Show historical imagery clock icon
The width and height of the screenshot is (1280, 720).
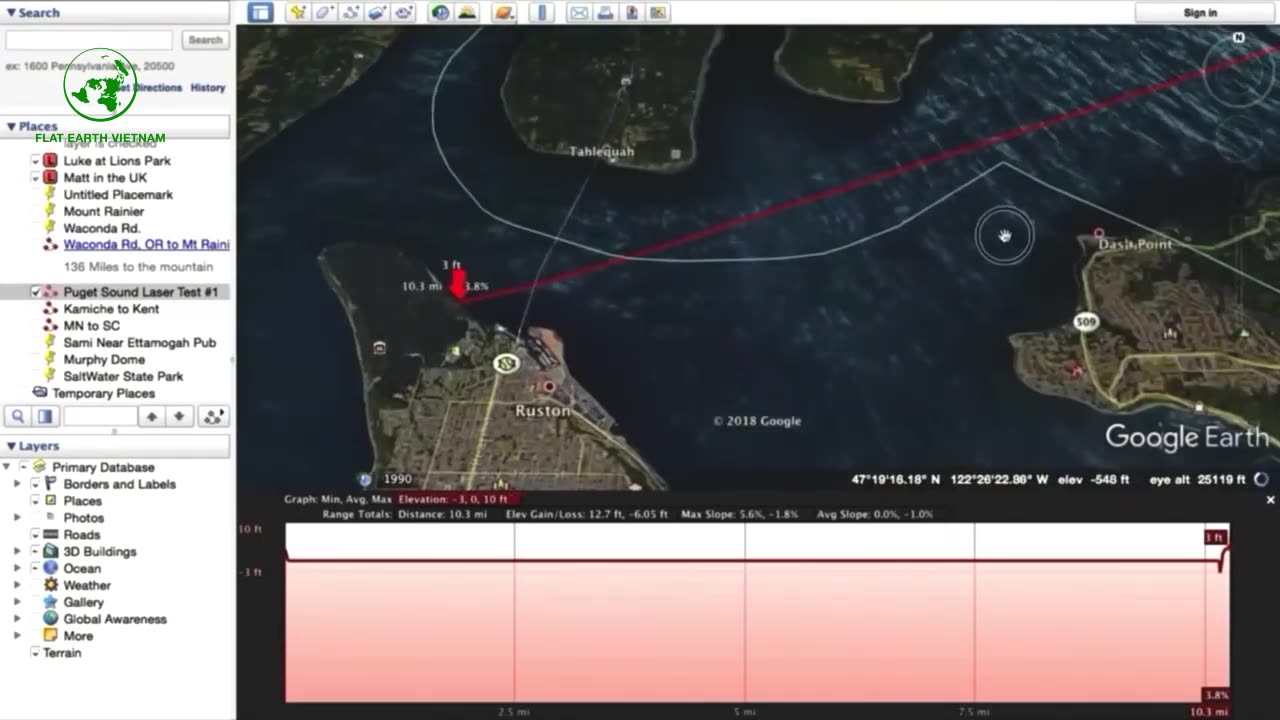pos(440,12)
